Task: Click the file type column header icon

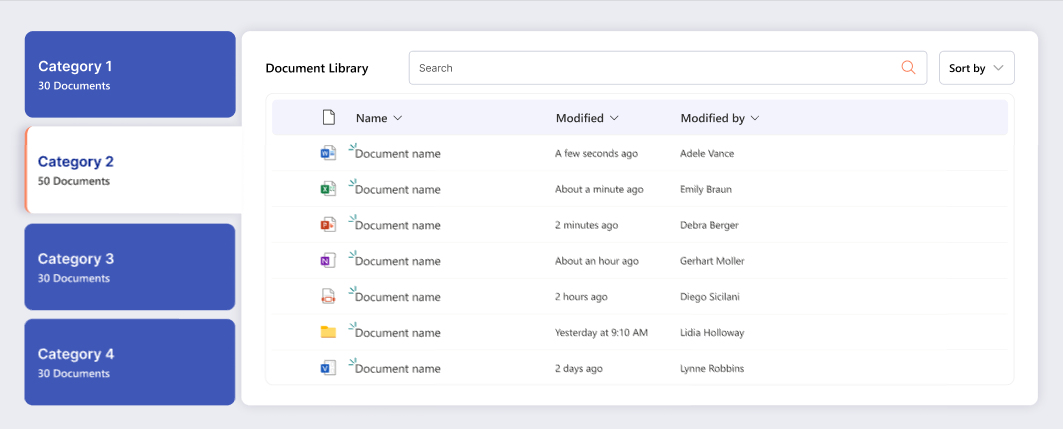Action: pos(328,118)
